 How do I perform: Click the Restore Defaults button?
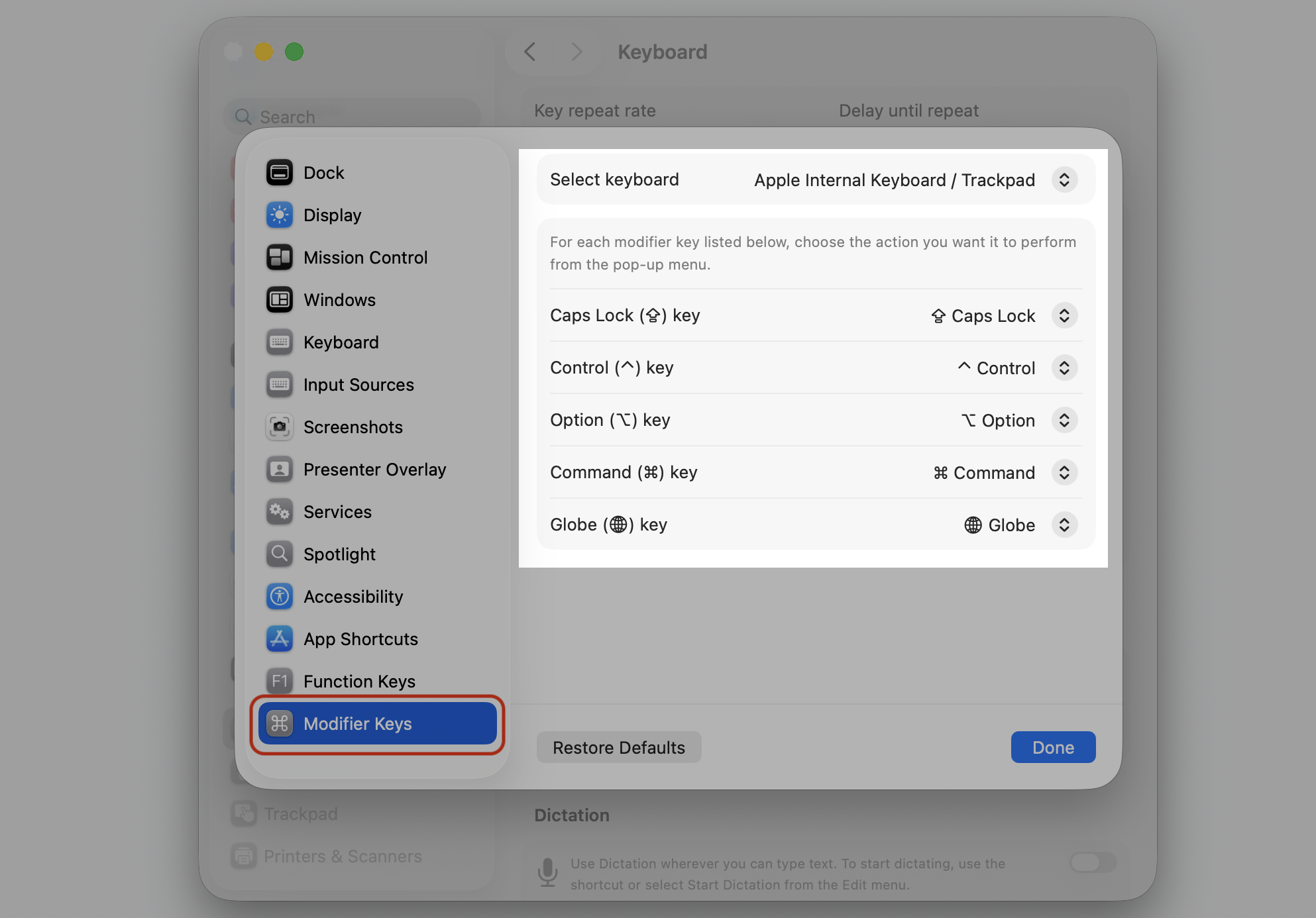click(x=619, y=747)
